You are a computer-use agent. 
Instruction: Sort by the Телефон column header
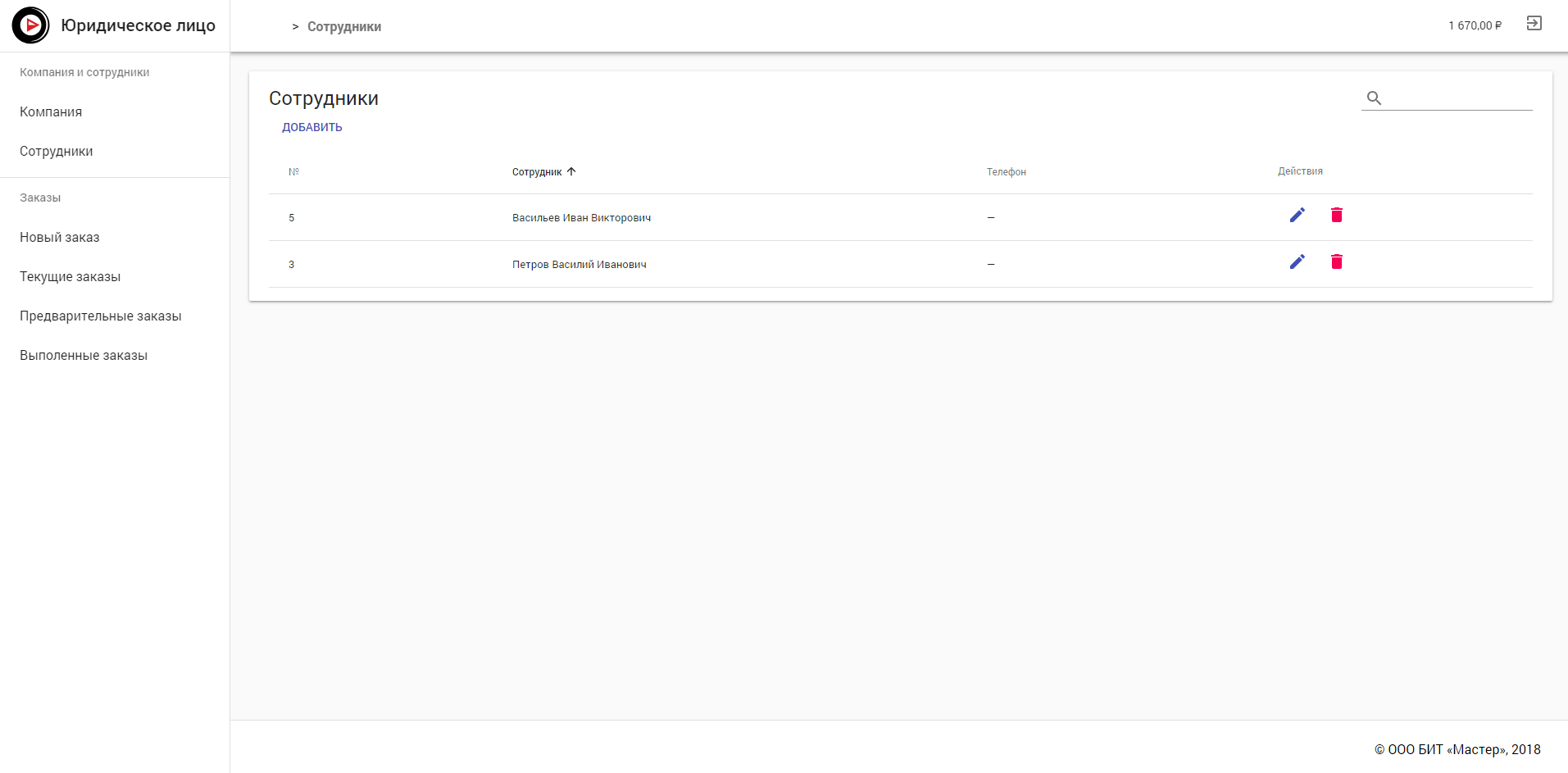pos(1006,172)
